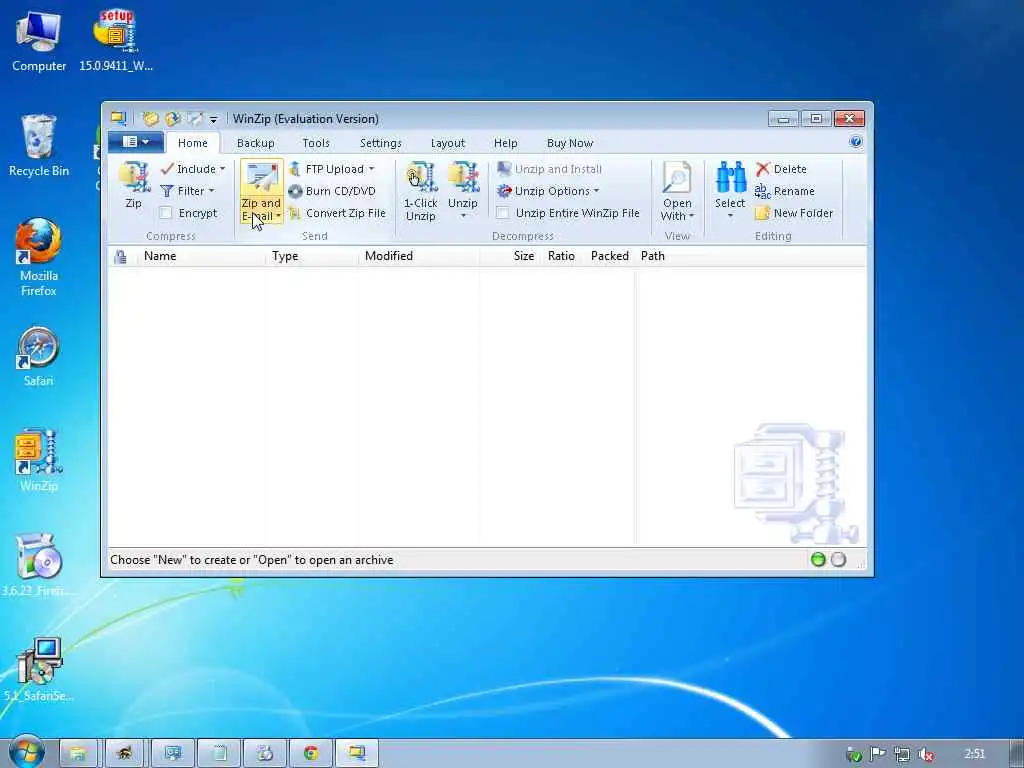Click the Unzip icon
Screen dimensions: 1024x768
click(x=463, y=178)
